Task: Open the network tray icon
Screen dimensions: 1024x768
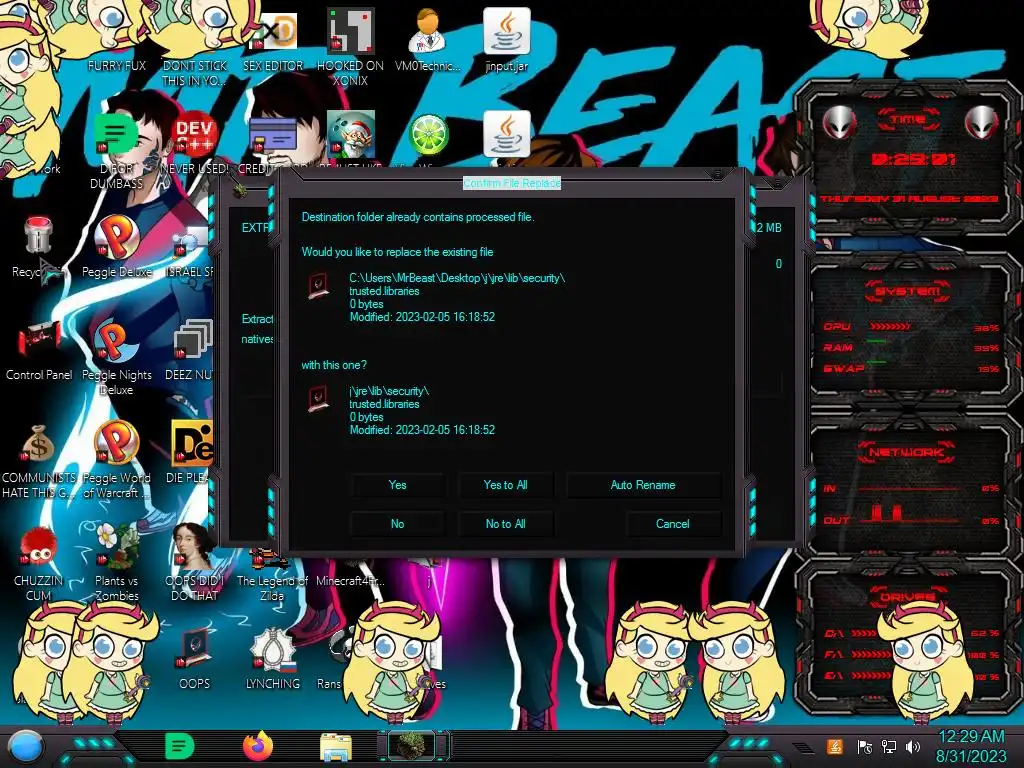Action: pos(889,746)
